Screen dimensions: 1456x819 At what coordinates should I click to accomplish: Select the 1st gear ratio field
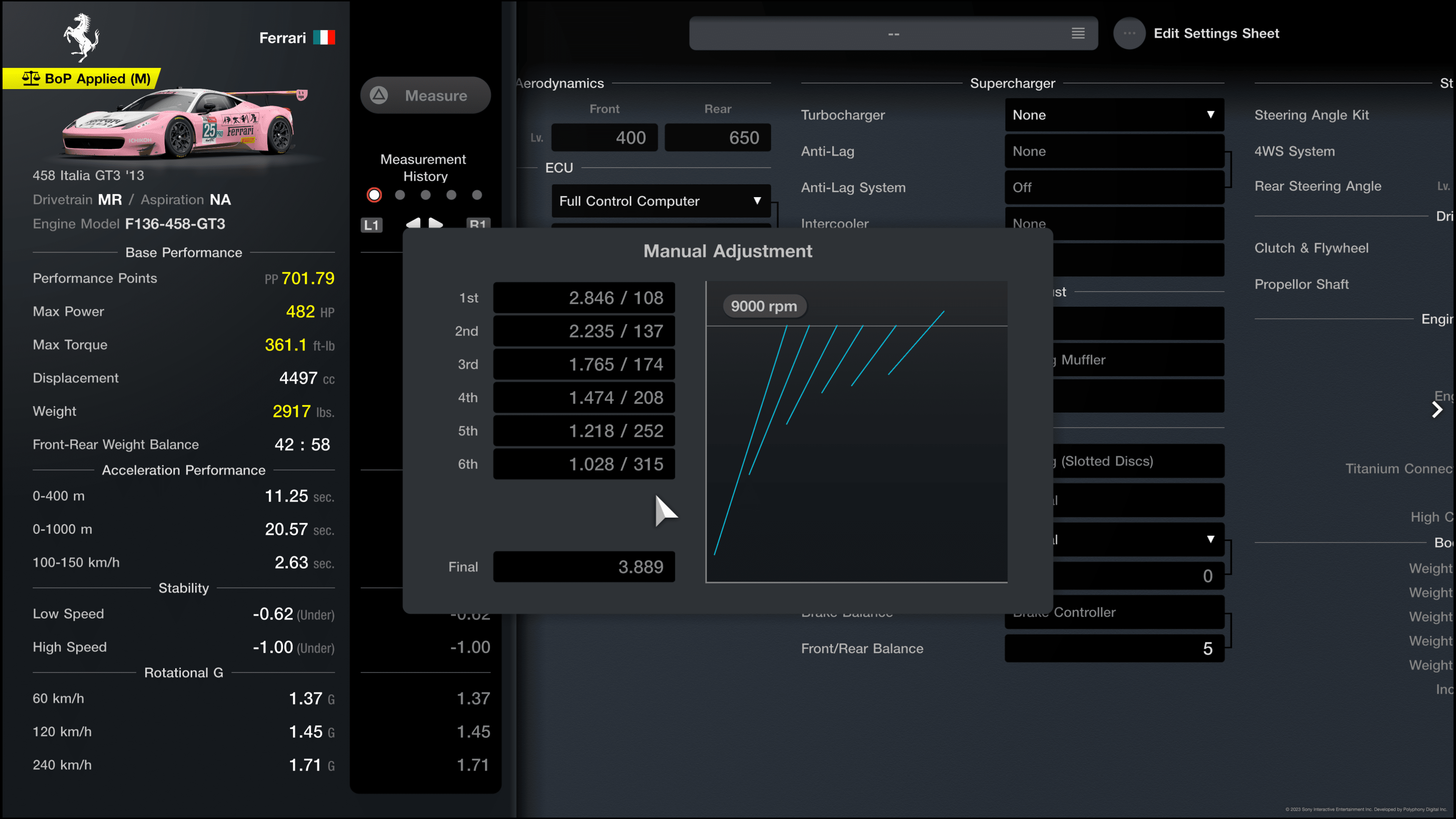pos(584,298)
